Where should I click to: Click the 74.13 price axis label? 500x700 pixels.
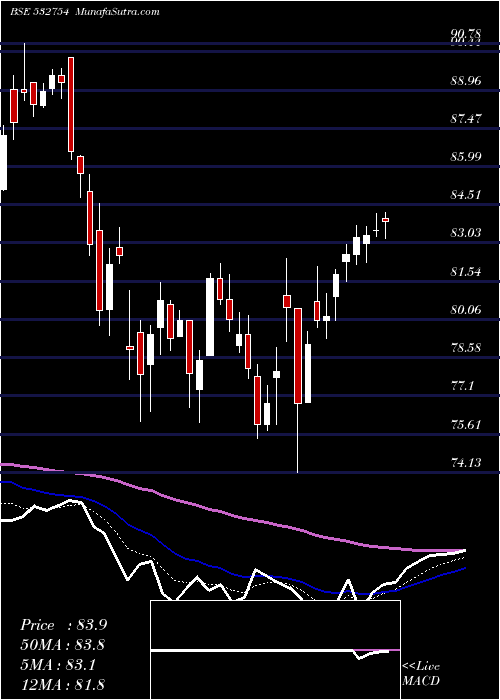(x=466, y=462)
